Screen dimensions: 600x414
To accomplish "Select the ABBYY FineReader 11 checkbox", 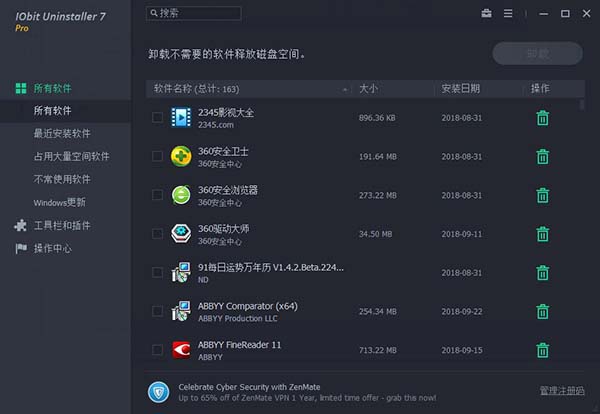I will coord(157,350).
